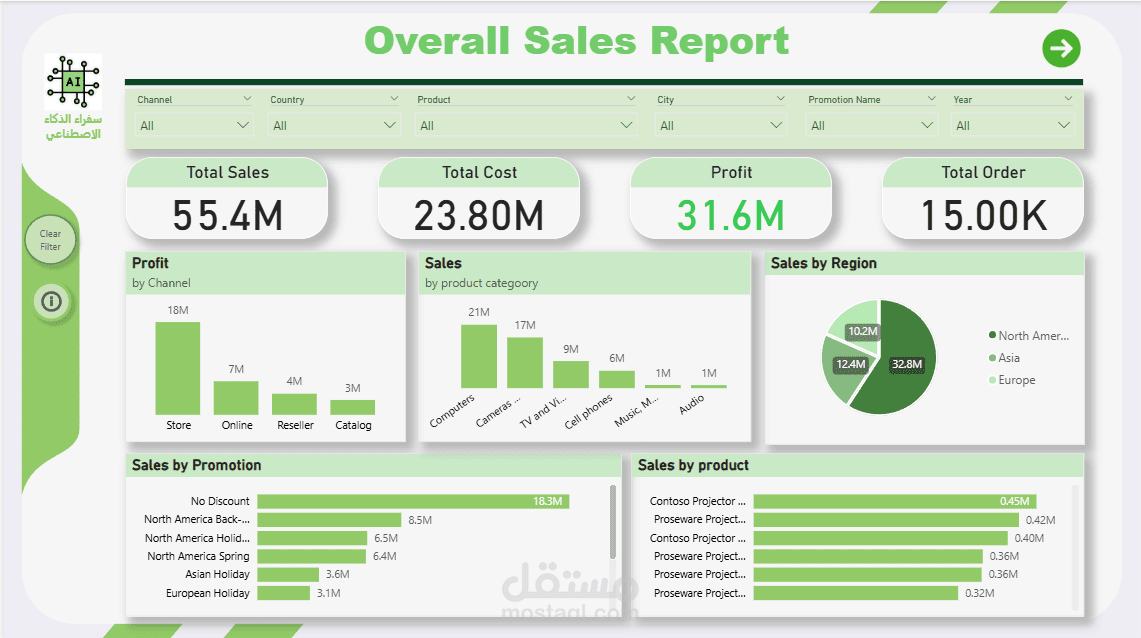Collapse the Year slicer header chevron

(1068, 98)
